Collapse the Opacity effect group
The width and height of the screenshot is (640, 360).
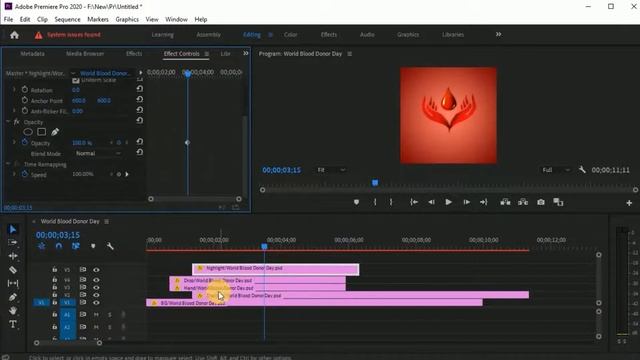coord(8,122)
